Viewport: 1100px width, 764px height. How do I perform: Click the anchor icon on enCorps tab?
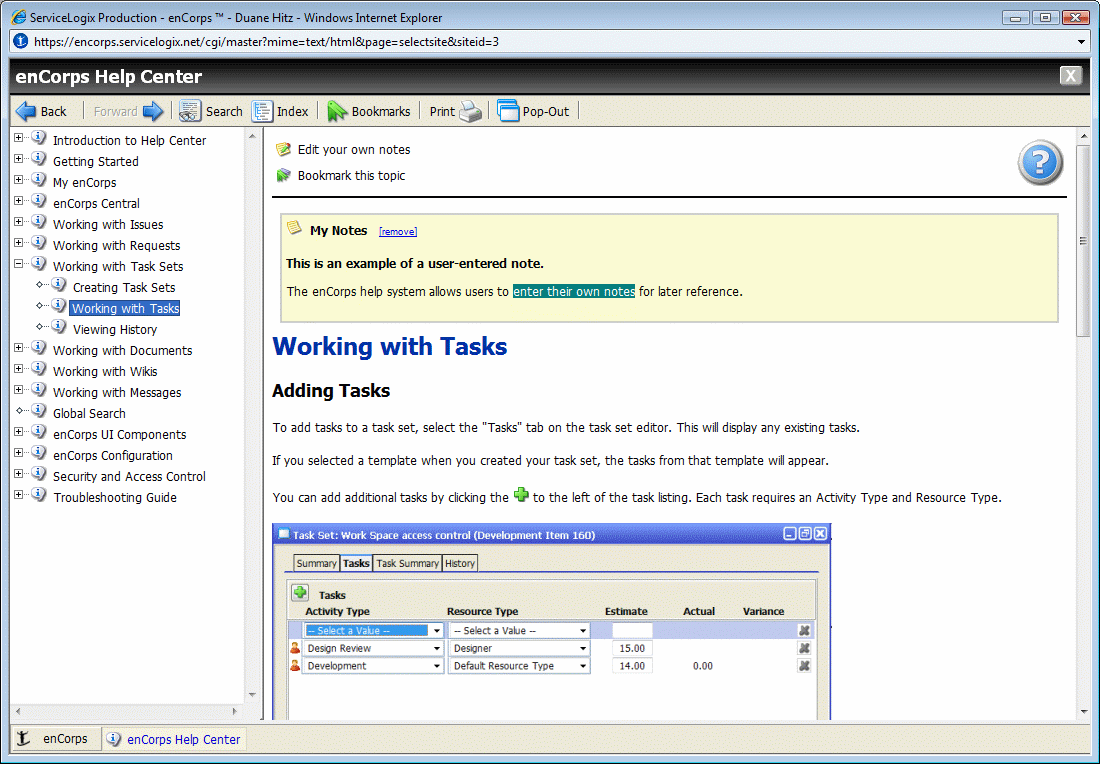click(x=23, y=738)
